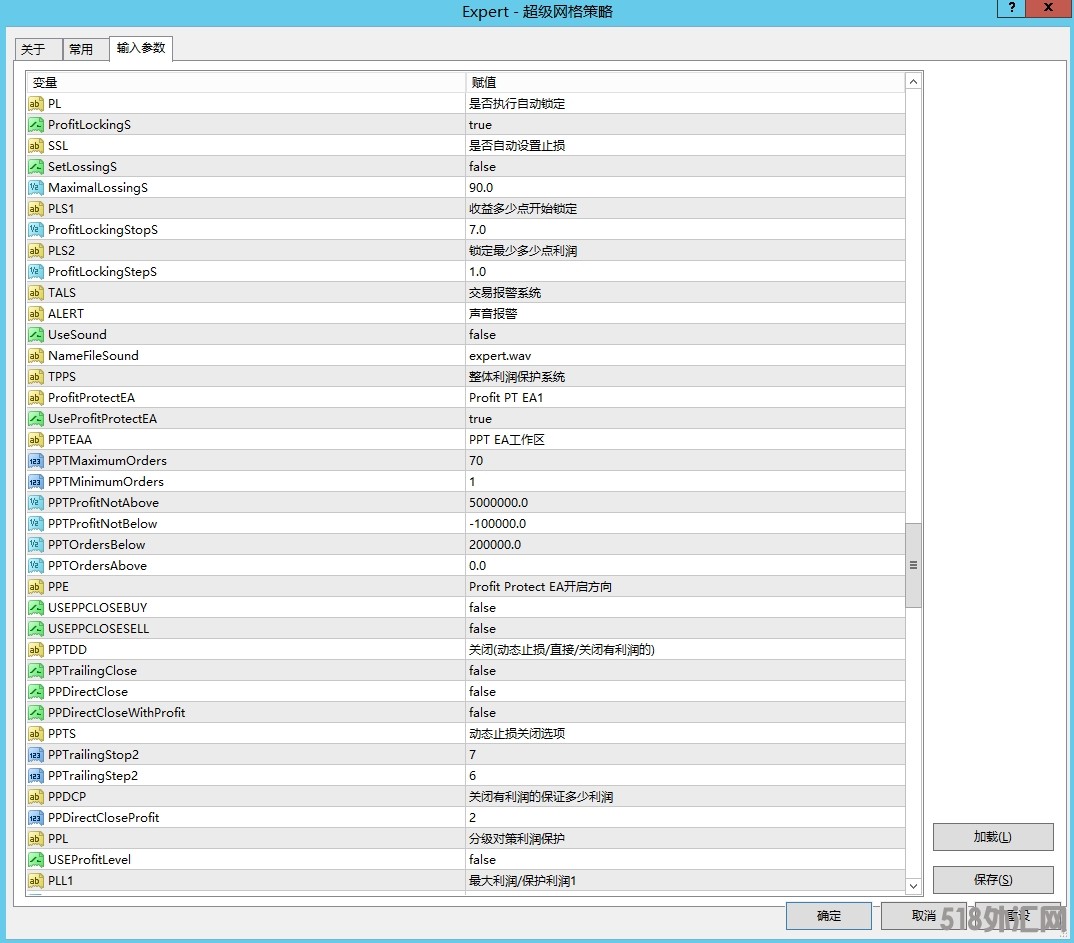This screenshot has width=1074, height=943.
Task: Select the PPE variable name
Action: [58, 587]
